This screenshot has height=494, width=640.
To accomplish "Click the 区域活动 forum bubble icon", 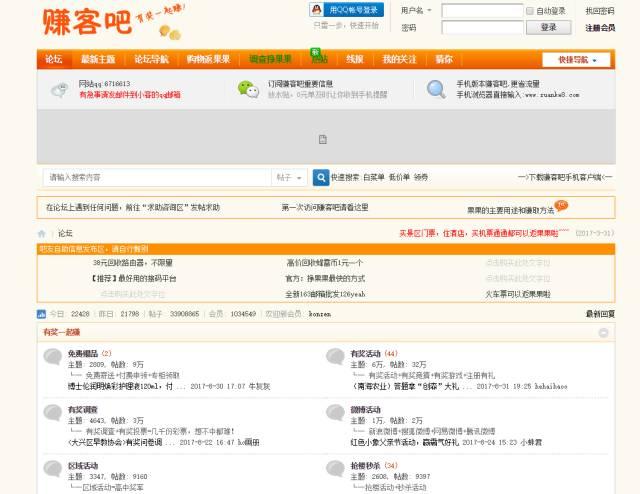I will tap(53, 468).
